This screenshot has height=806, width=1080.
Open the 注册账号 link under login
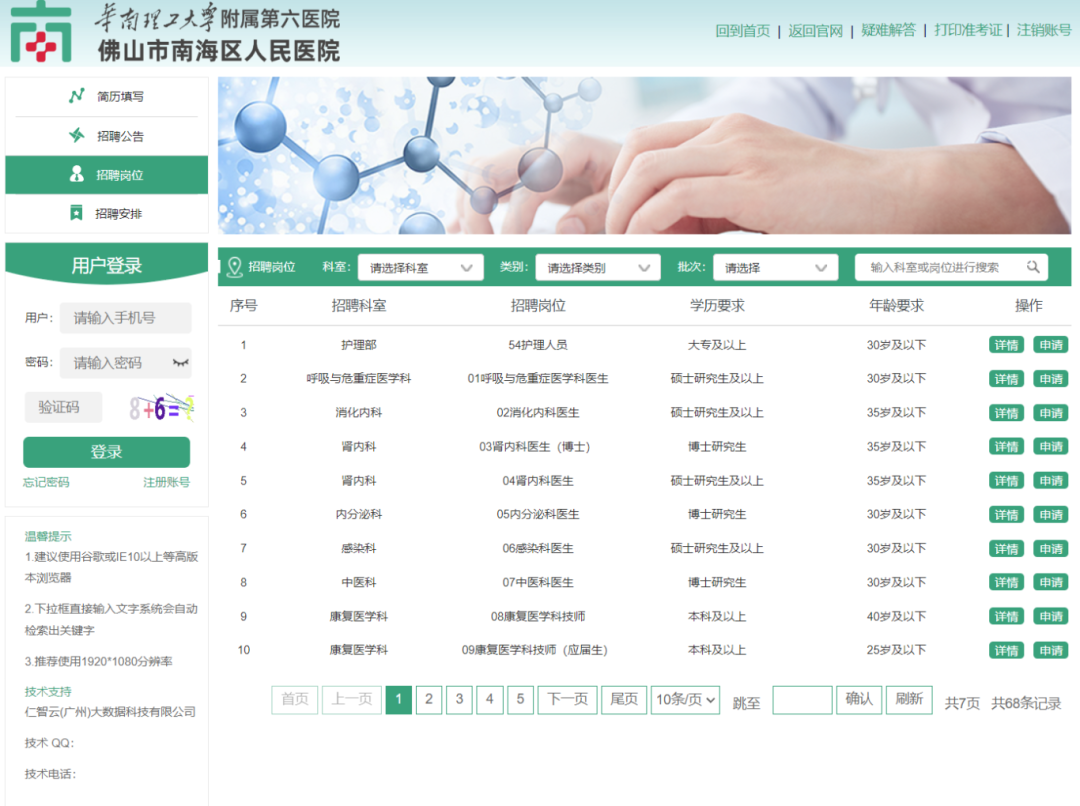pyautogui.click(x=166, y=482)
